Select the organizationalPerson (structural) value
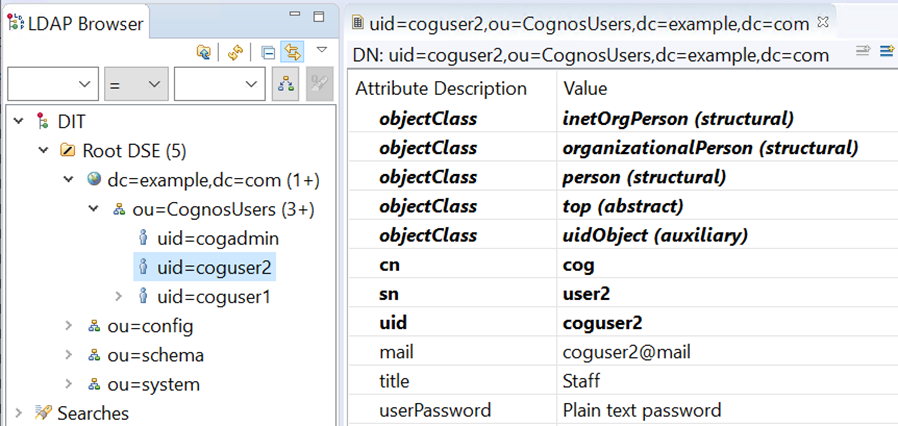Screen dimensions: 898x426 (x=710, y=148)
